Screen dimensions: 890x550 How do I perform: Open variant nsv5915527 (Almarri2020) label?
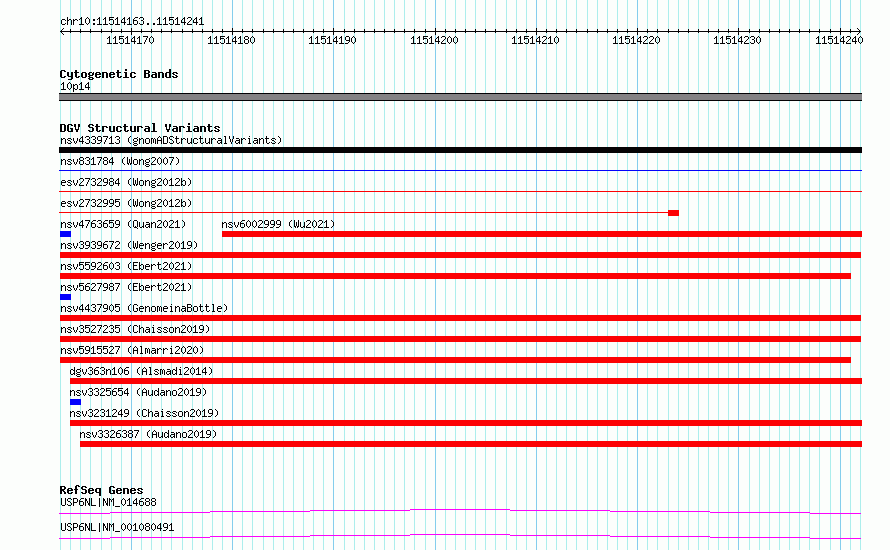click(x=132, y=350)
